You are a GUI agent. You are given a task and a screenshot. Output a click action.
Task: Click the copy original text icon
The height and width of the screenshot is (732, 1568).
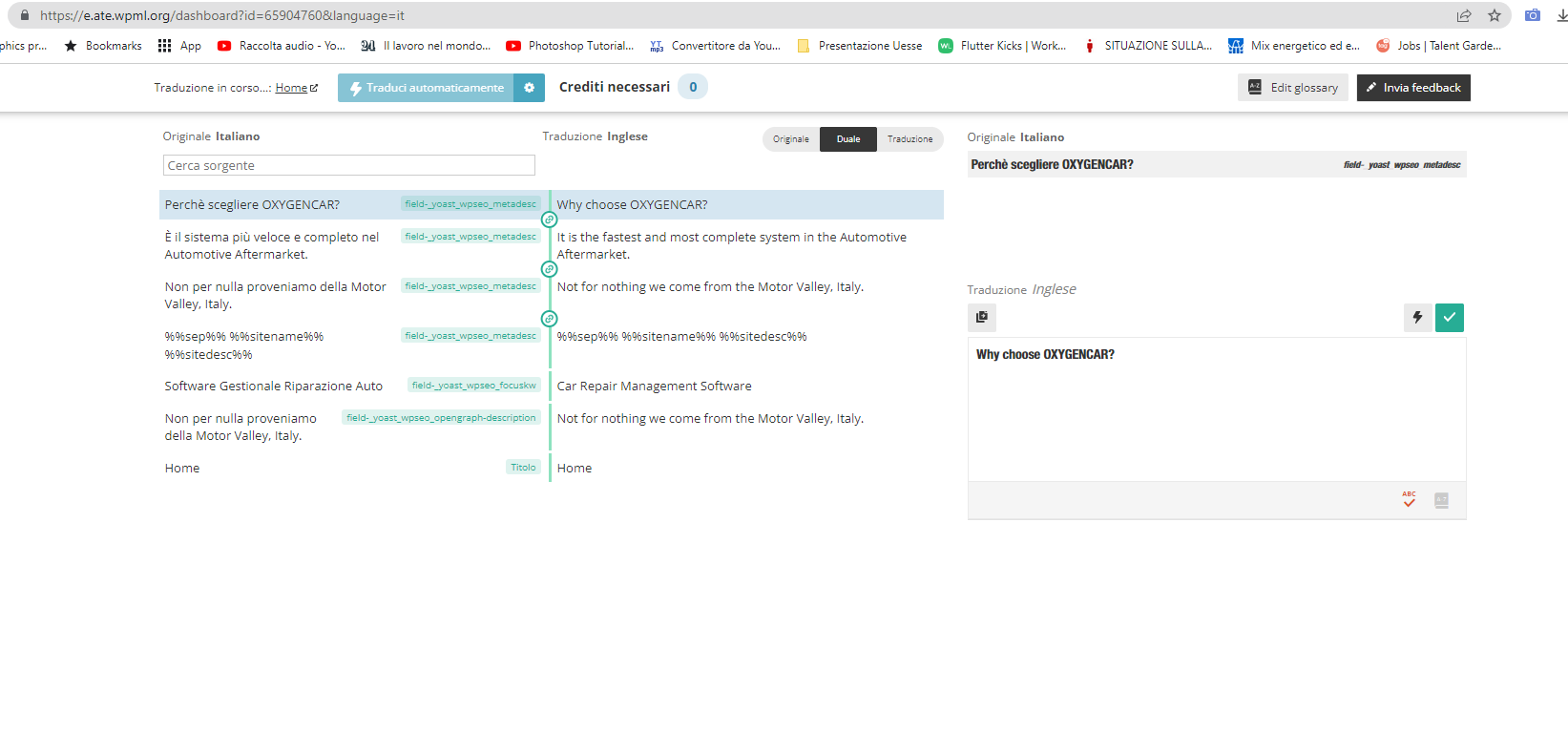point(982,317)
